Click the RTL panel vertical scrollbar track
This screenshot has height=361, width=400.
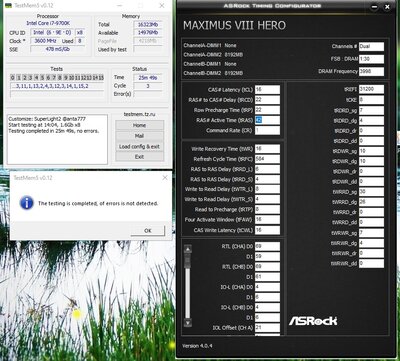click(x=188, y=286)
